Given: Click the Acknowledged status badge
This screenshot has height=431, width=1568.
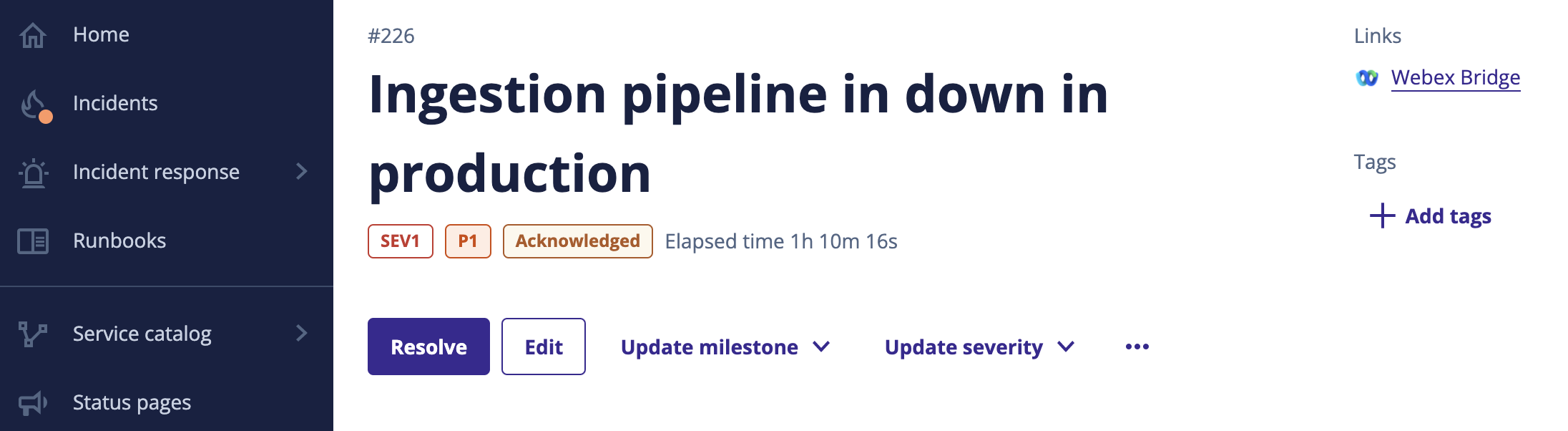Looking at the screenshot, I should tap(577, 241).
